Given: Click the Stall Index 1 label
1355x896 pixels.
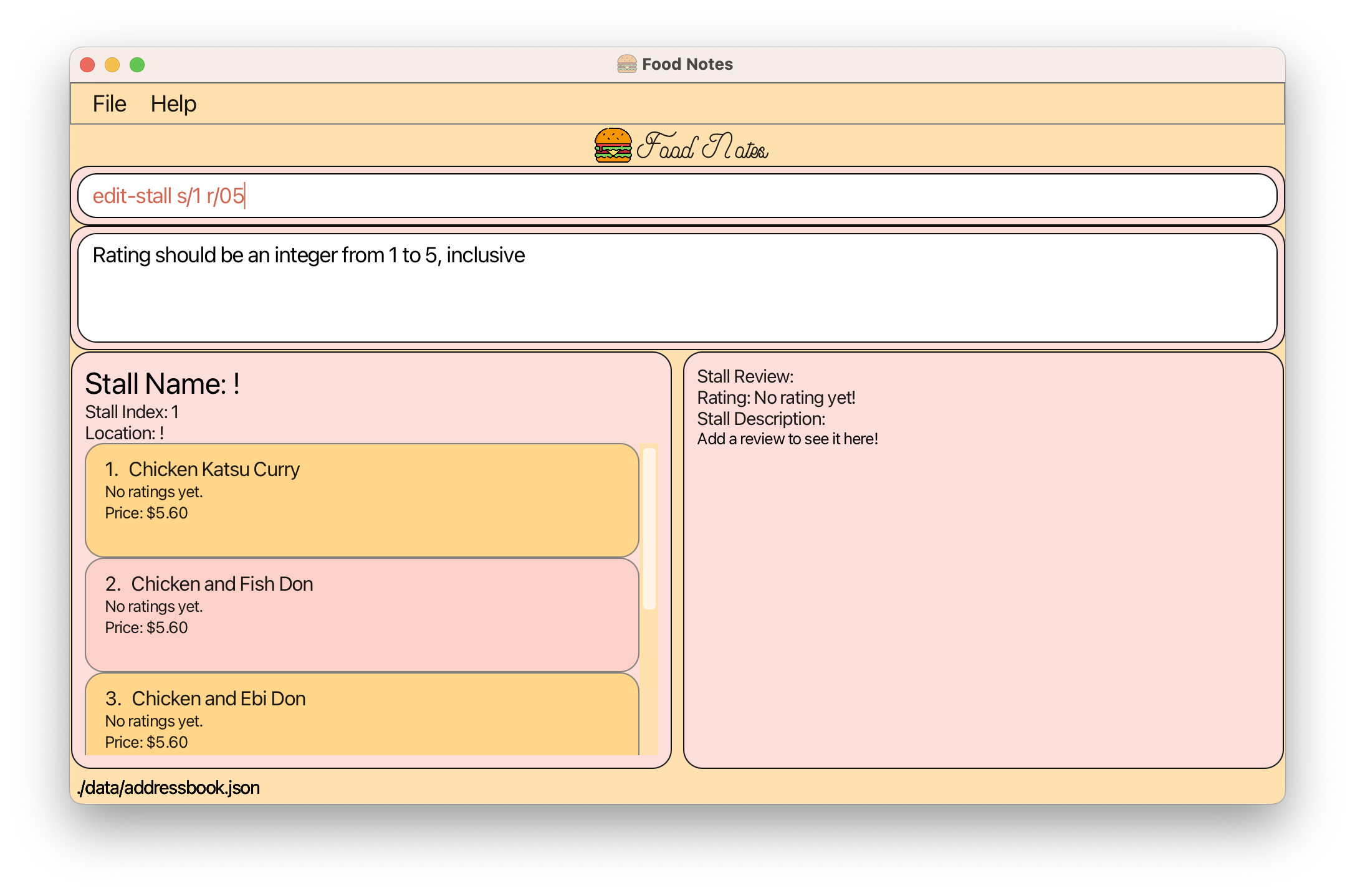Looking at the screenshot, I should 132,412.
